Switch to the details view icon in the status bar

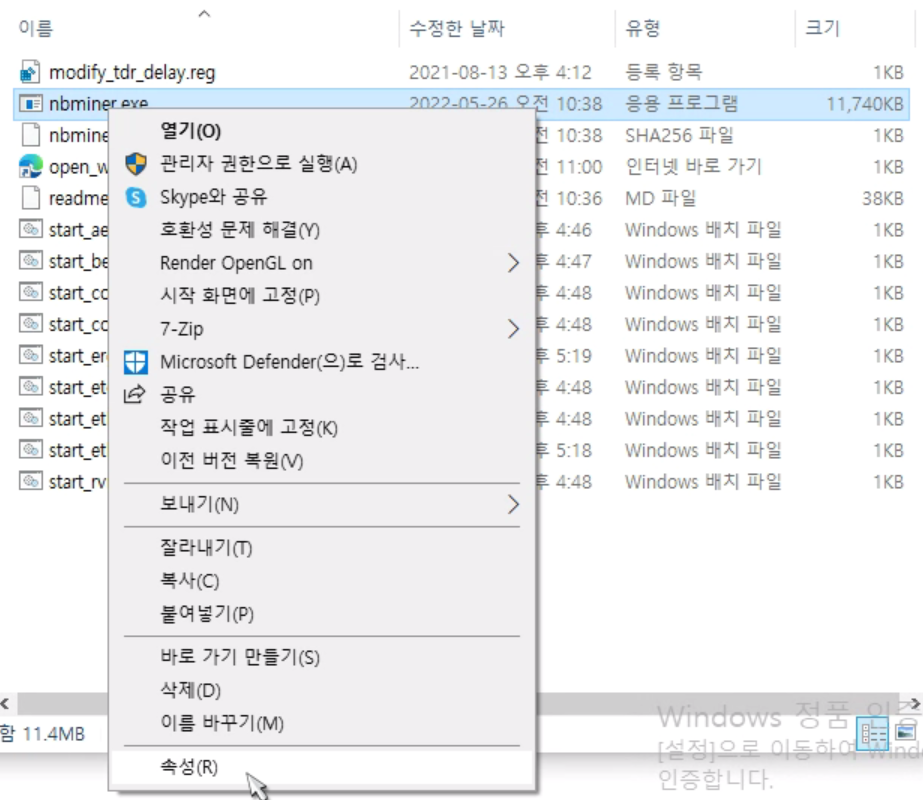coord(874,733)
